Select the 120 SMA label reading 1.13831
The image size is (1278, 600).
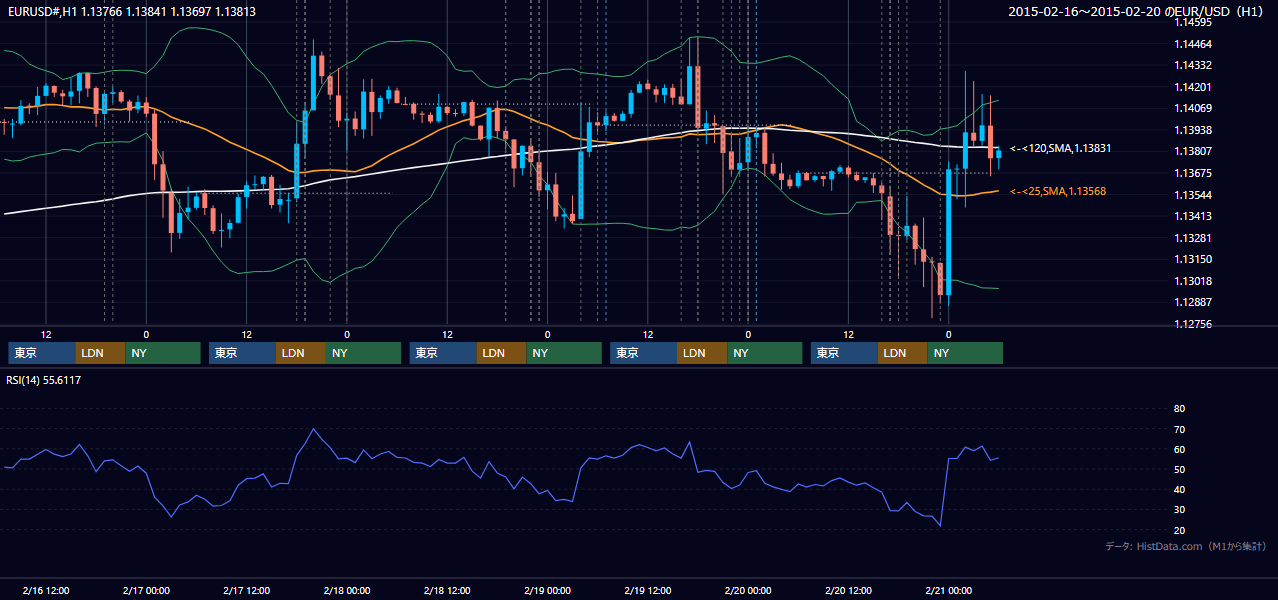(x=1061, y=148)
